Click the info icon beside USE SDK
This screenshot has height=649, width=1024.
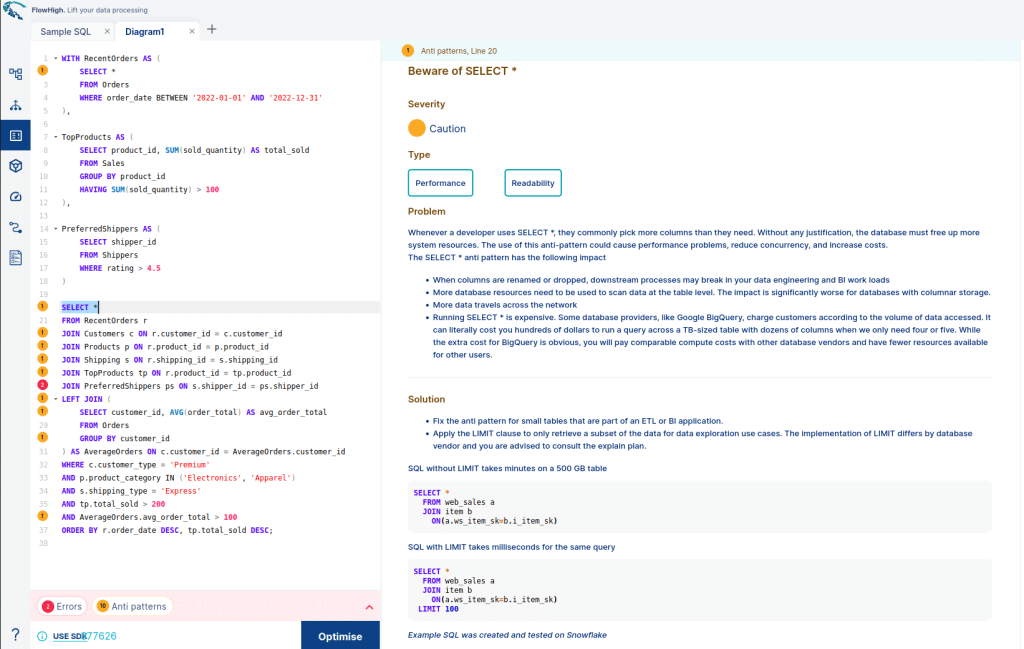[x=42, y=636]
